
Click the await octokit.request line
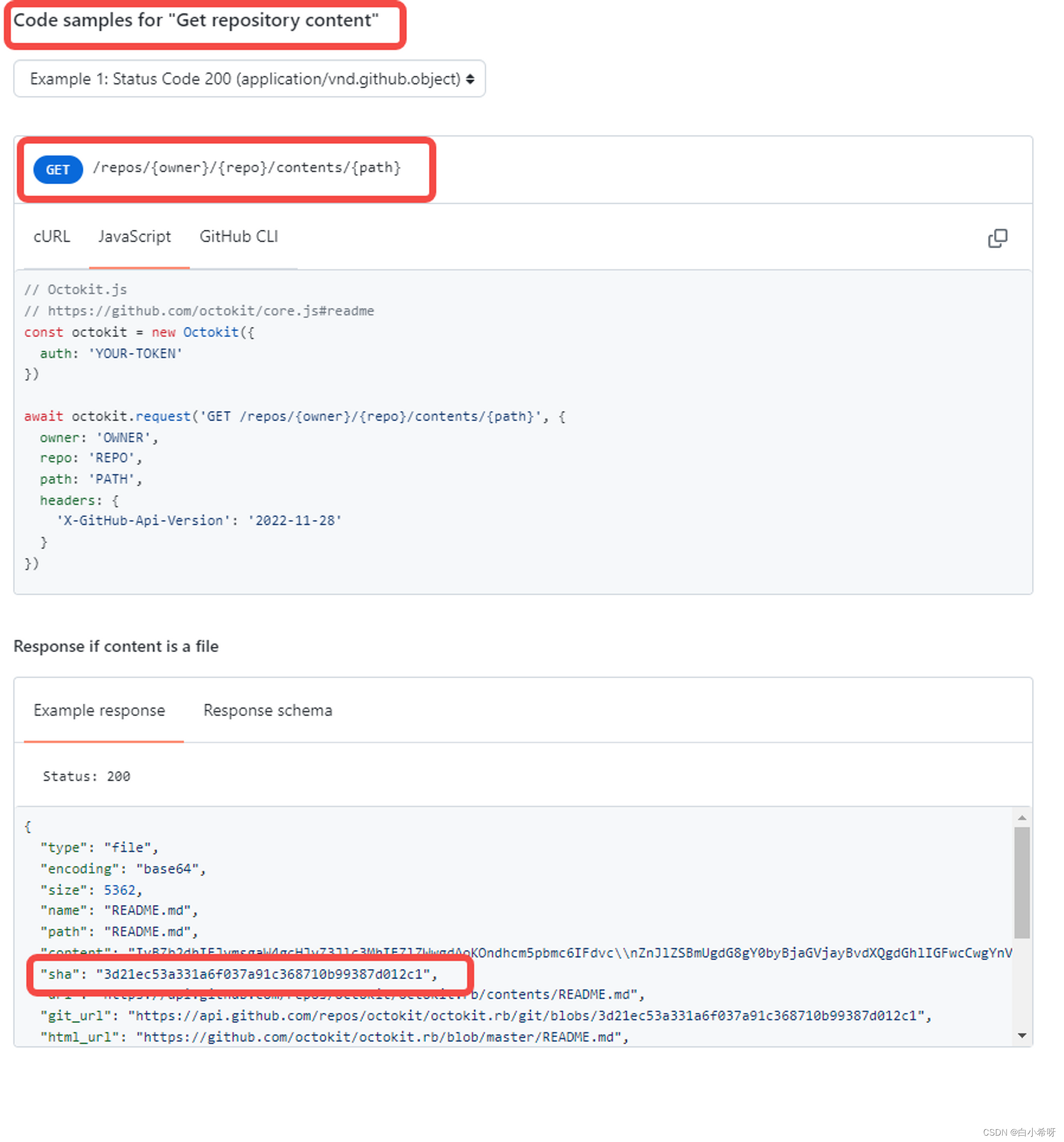(295, 416)
